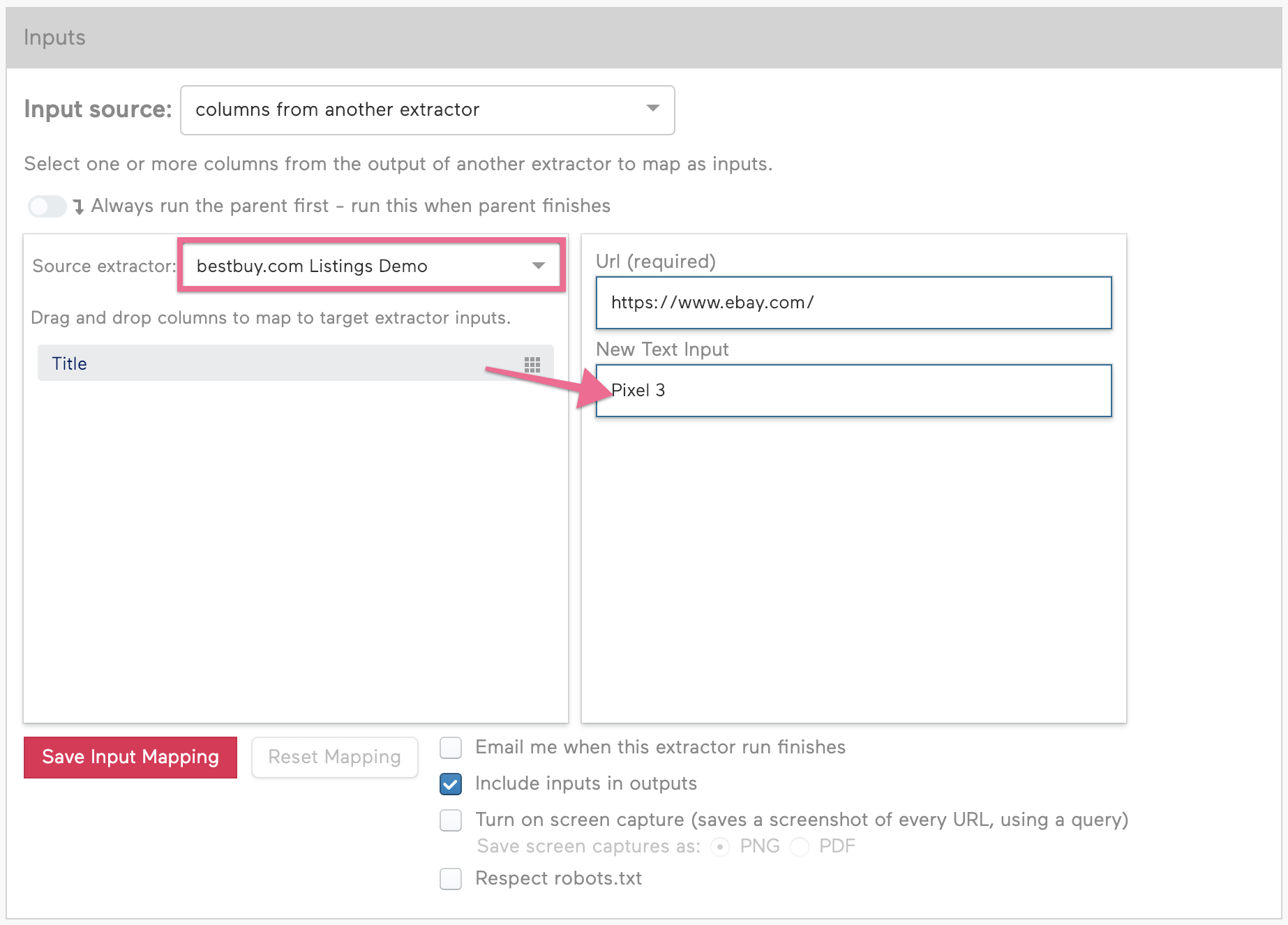1288x925 pixels.
Task: Uncheck "Include inputs in outputs"
Action: click(x=450, y=783)
